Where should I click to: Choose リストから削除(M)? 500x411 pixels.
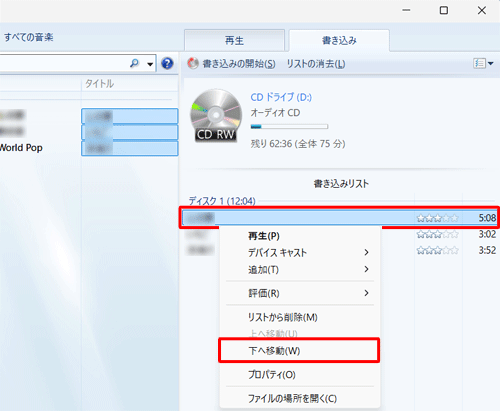pos(283,317)
